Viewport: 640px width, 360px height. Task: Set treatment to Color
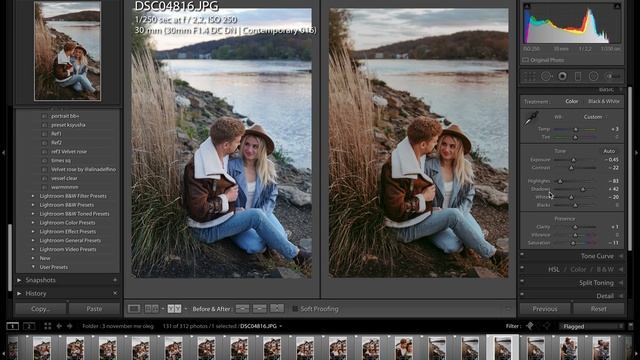571,101
